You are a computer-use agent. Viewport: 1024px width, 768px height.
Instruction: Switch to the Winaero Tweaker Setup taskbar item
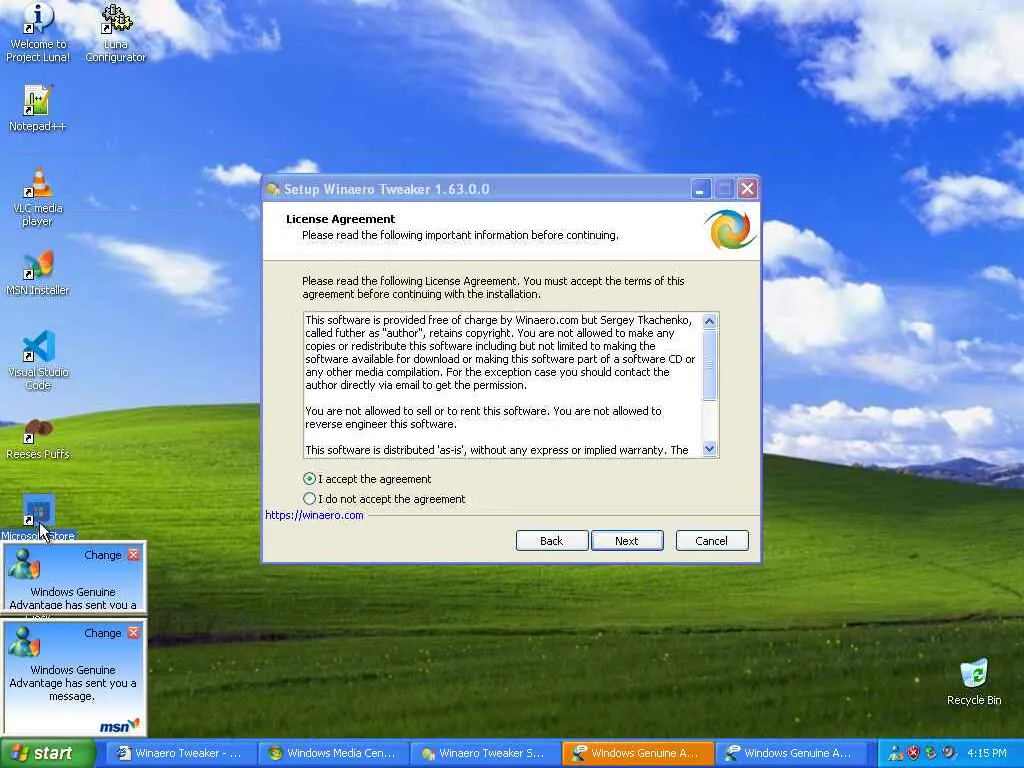point(485,753)
